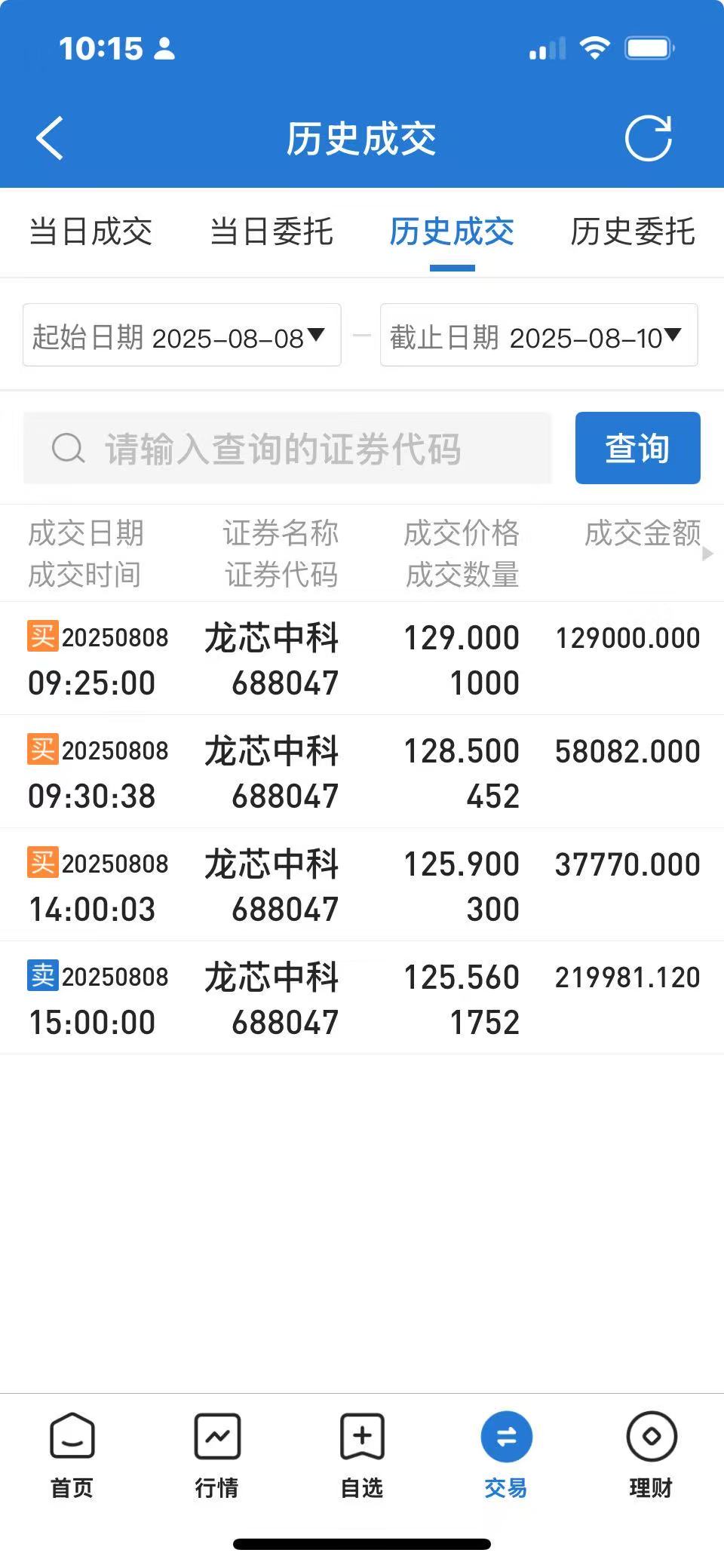The height and width of the screenshot is (1568, 724).
Task: Tap the 成交金额 column header
Action: pos(643,533)
